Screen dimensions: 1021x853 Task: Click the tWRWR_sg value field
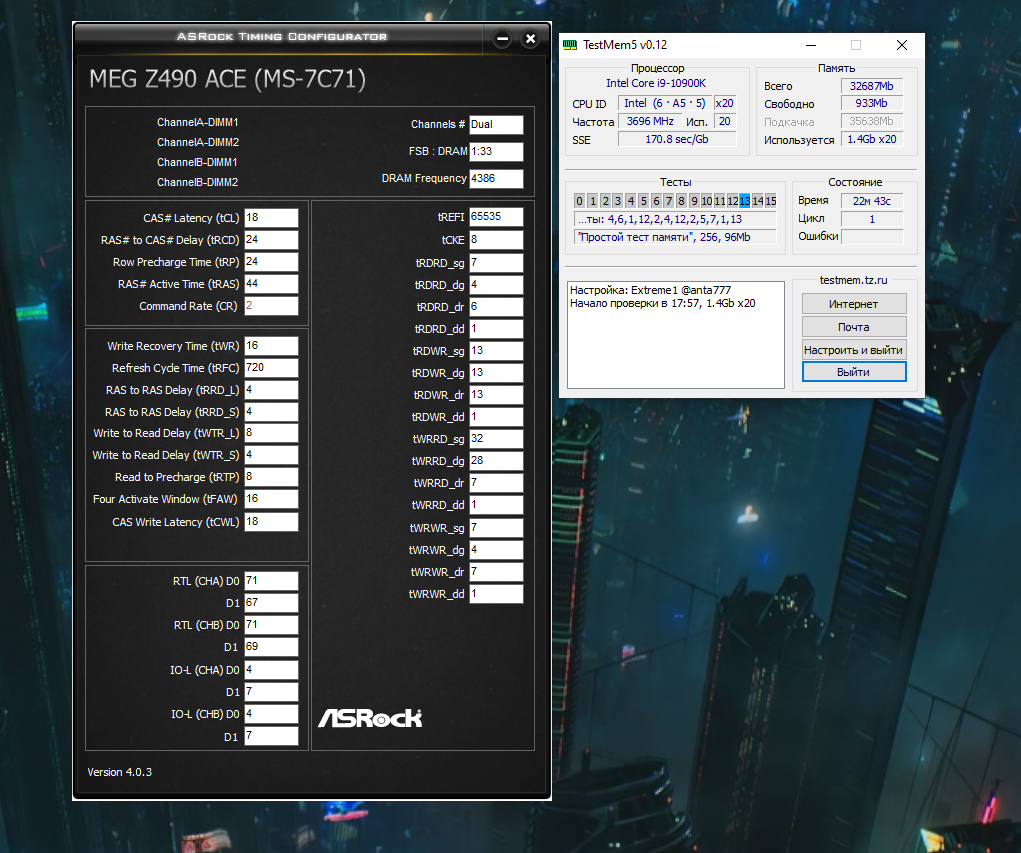click(496, 528)
